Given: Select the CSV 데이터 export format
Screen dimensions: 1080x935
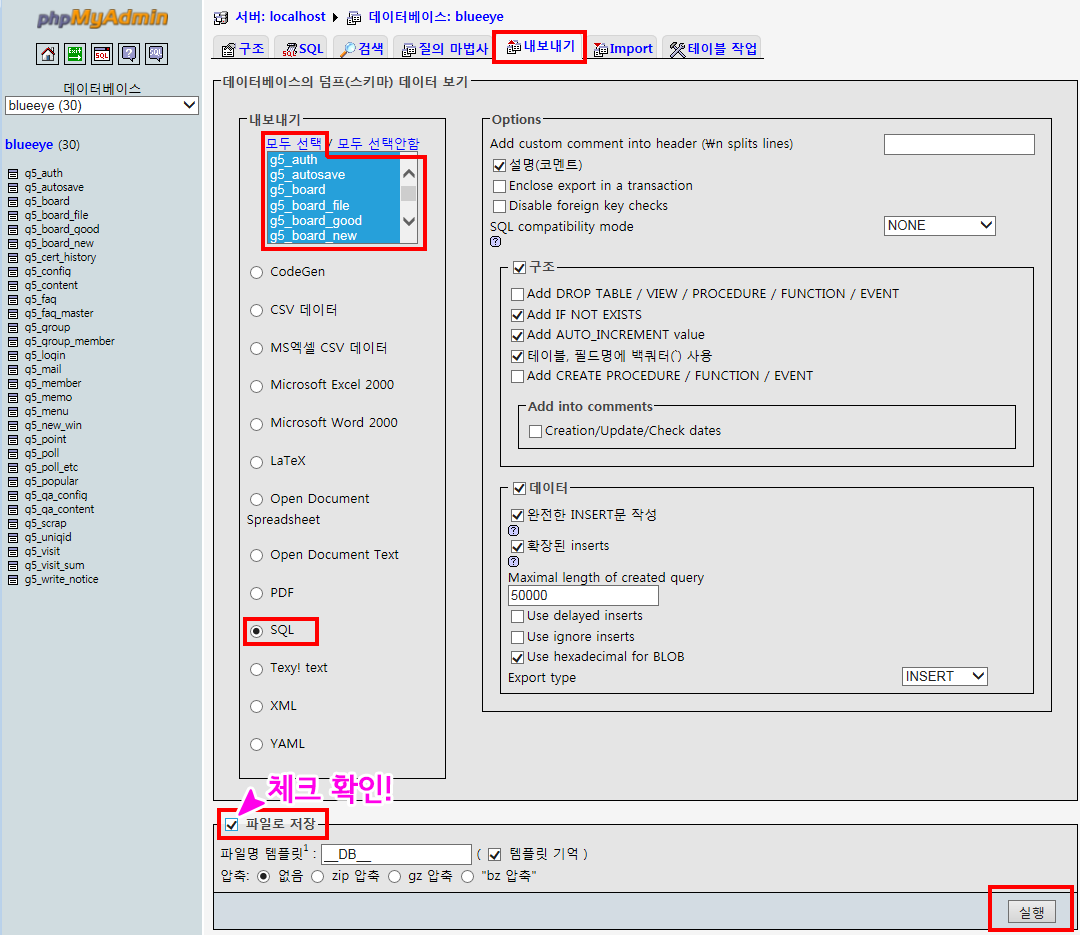Looking at the screenshot, I should pos(257,310).
